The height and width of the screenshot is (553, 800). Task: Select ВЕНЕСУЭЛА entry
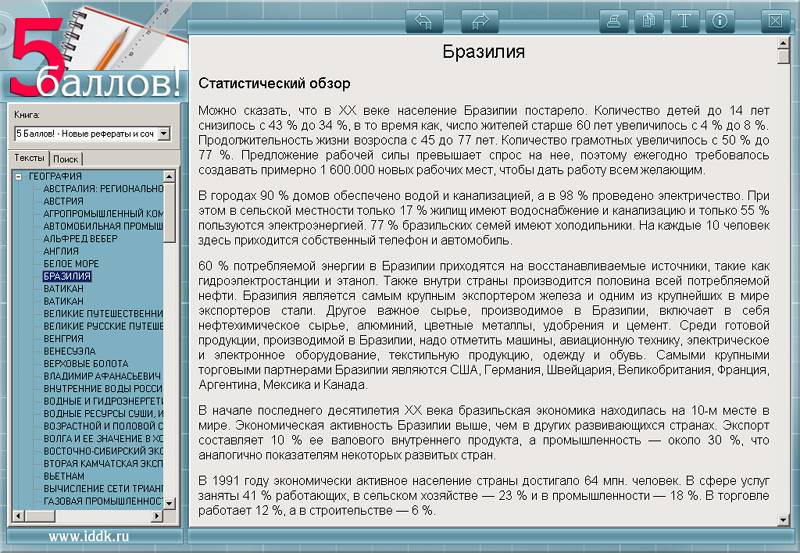pyautogui.click(x=69, y=351)
